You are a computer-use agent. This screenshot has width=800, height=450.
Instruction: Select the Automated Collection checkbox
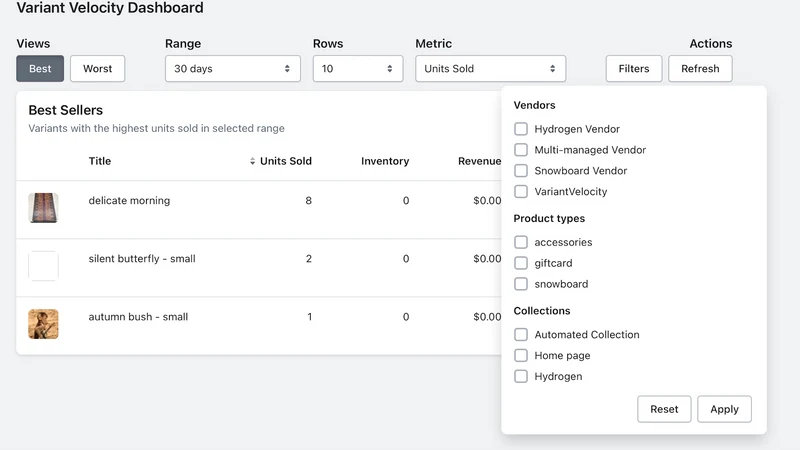click(x=521, y=335)
